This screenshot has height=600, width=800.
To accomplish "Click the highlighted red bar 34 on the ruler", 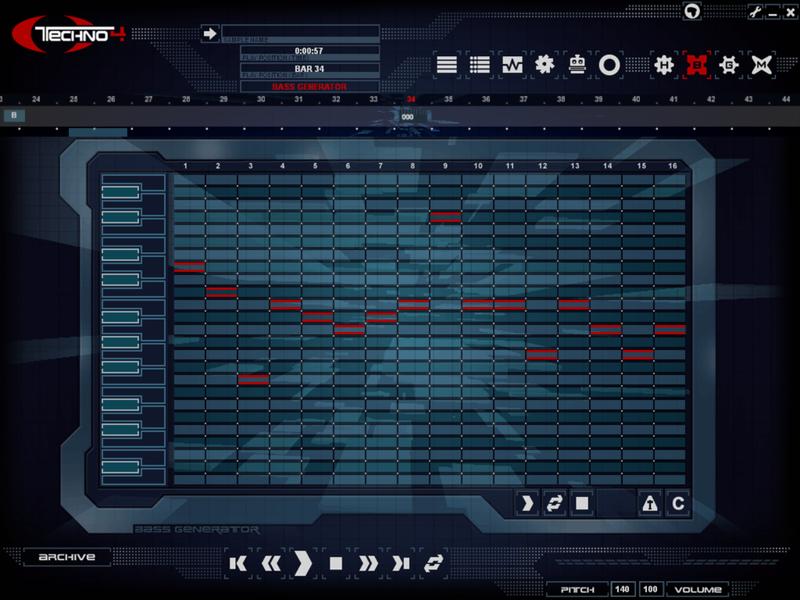I will (411, 99).
